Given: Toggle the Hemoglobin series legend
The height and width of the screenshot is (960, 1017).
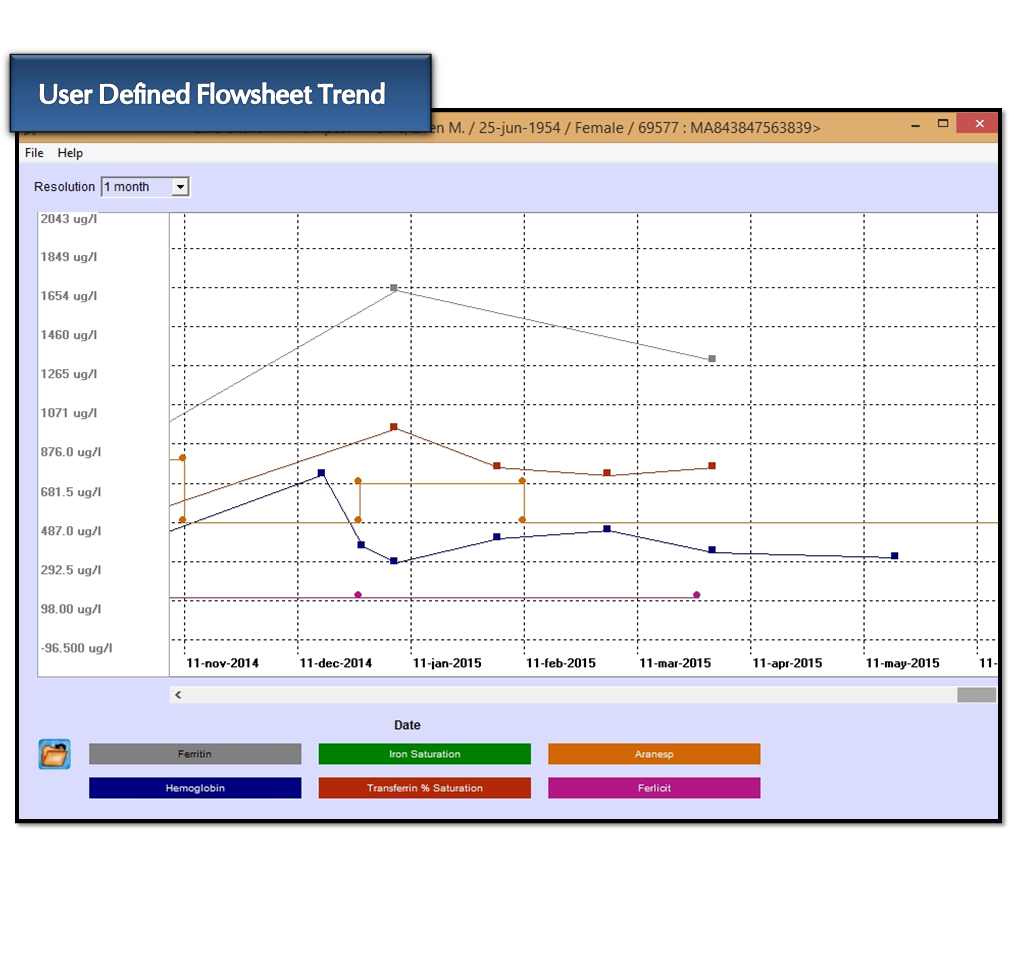Looking at the screenshot, I should (194, 788).
